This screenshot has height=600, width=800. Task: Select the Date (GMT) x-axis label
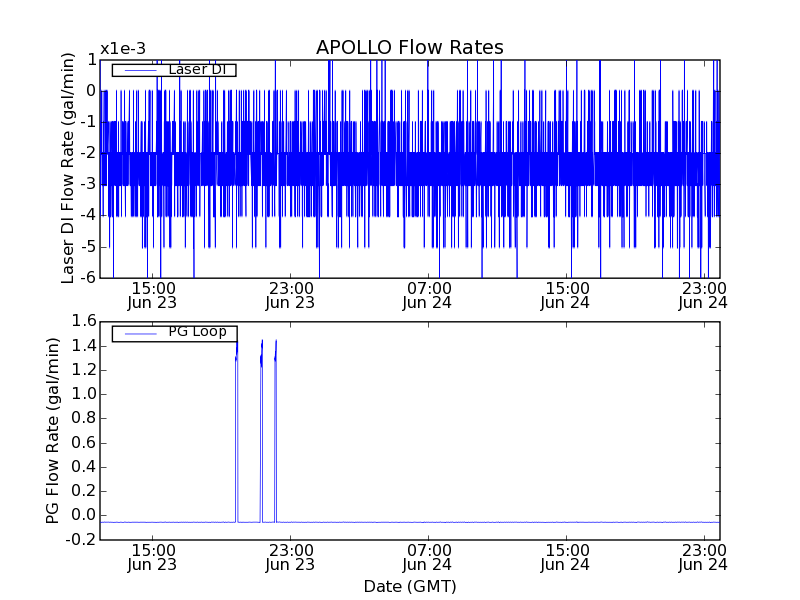(x=409, y=586)
